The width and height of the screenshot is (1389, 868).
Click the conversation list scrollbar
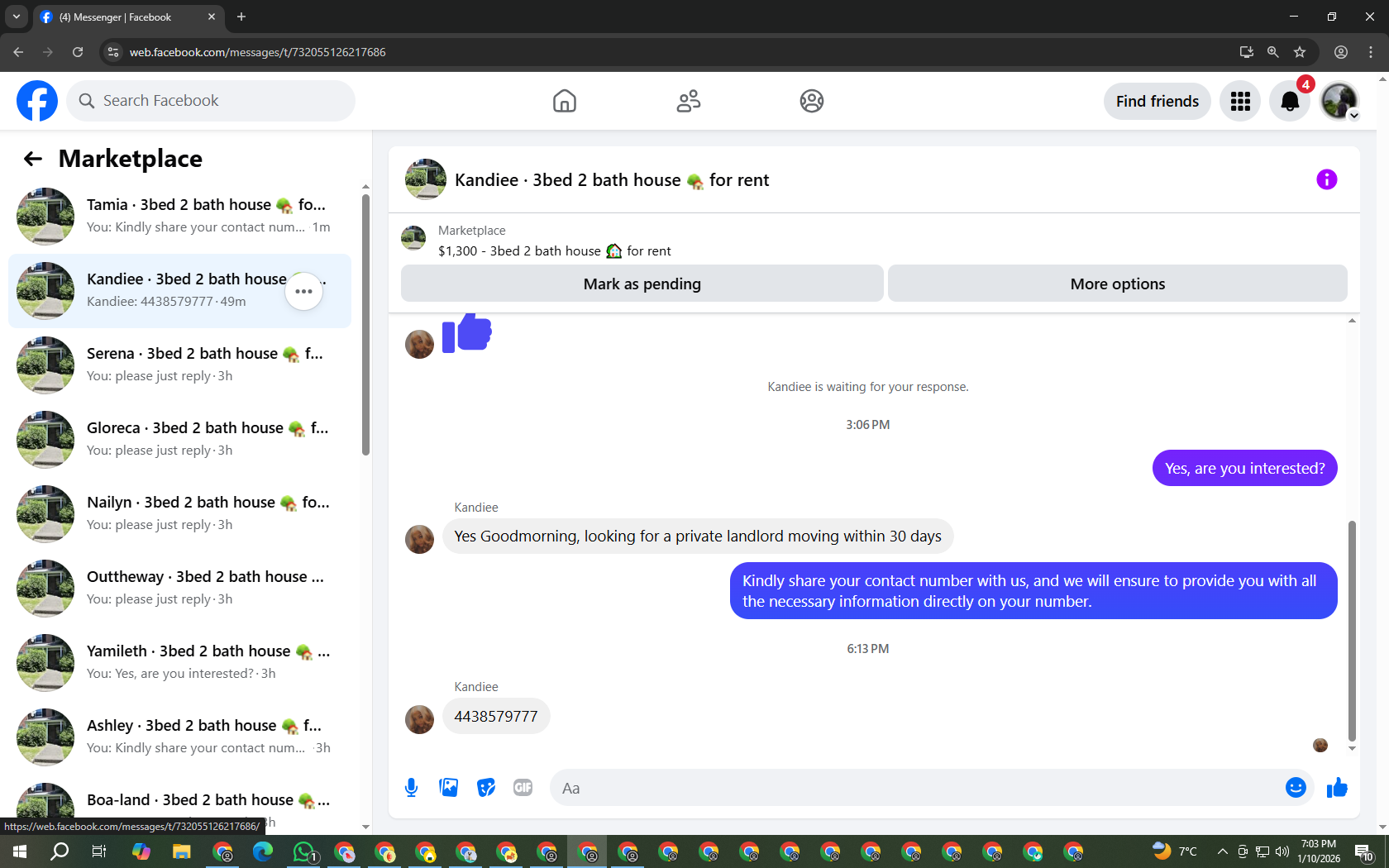tap(365, 324)
